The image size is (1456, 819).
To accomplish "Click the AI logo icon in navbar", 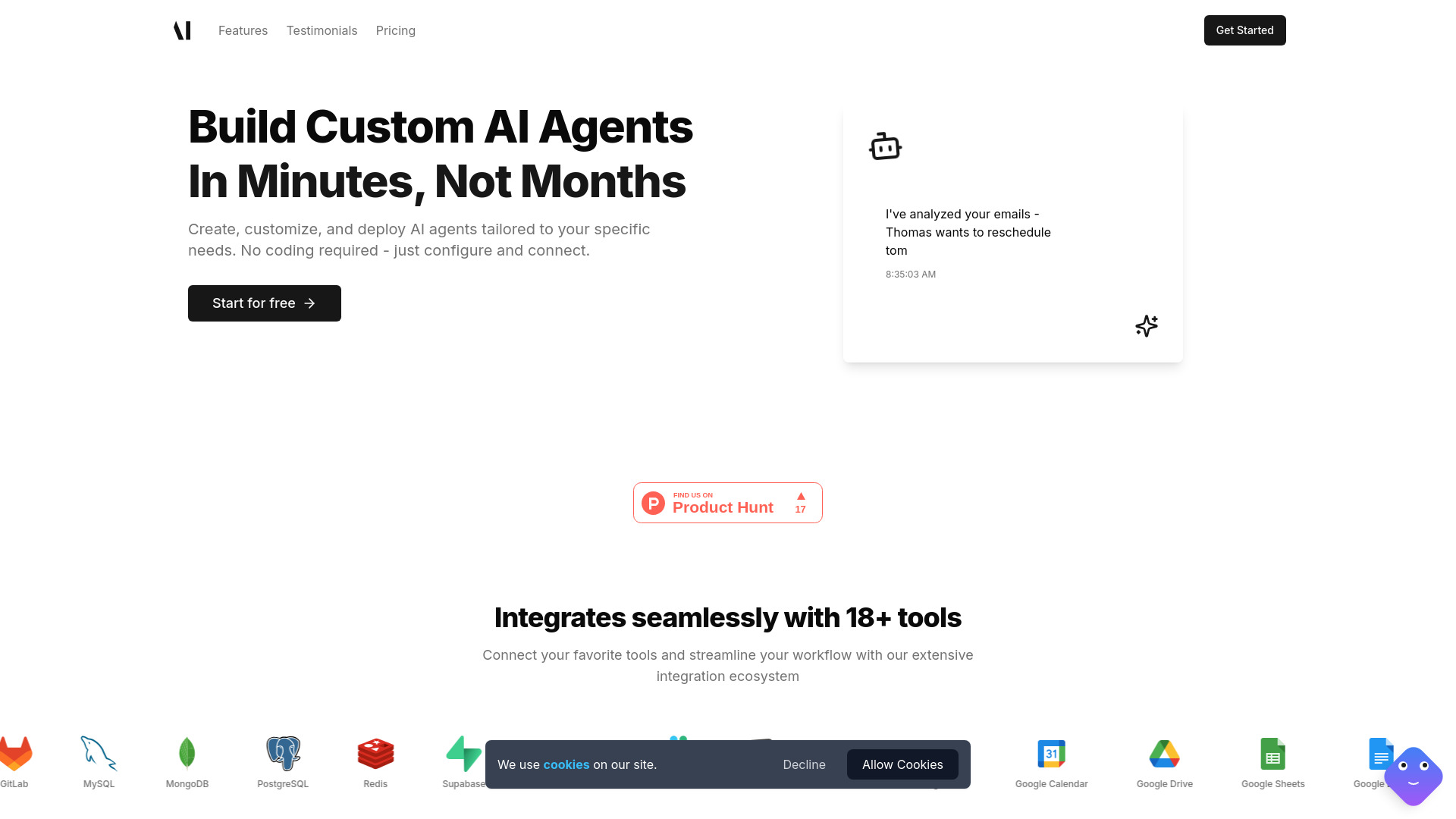I will tap(182, 30).
